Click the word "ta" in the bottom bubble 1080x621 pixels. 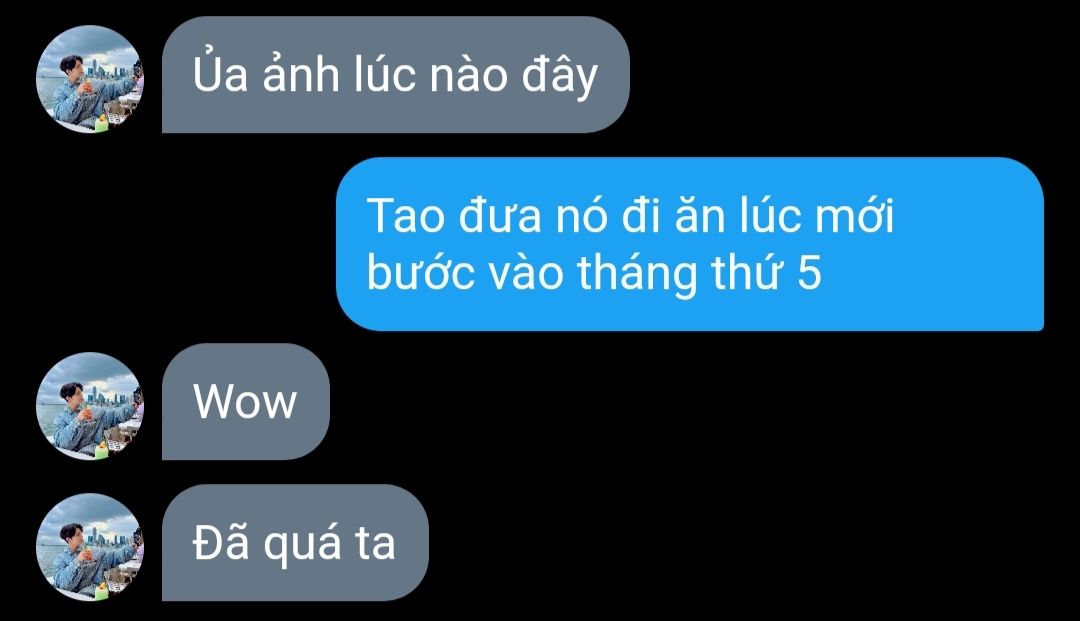[x=375, y=544]
